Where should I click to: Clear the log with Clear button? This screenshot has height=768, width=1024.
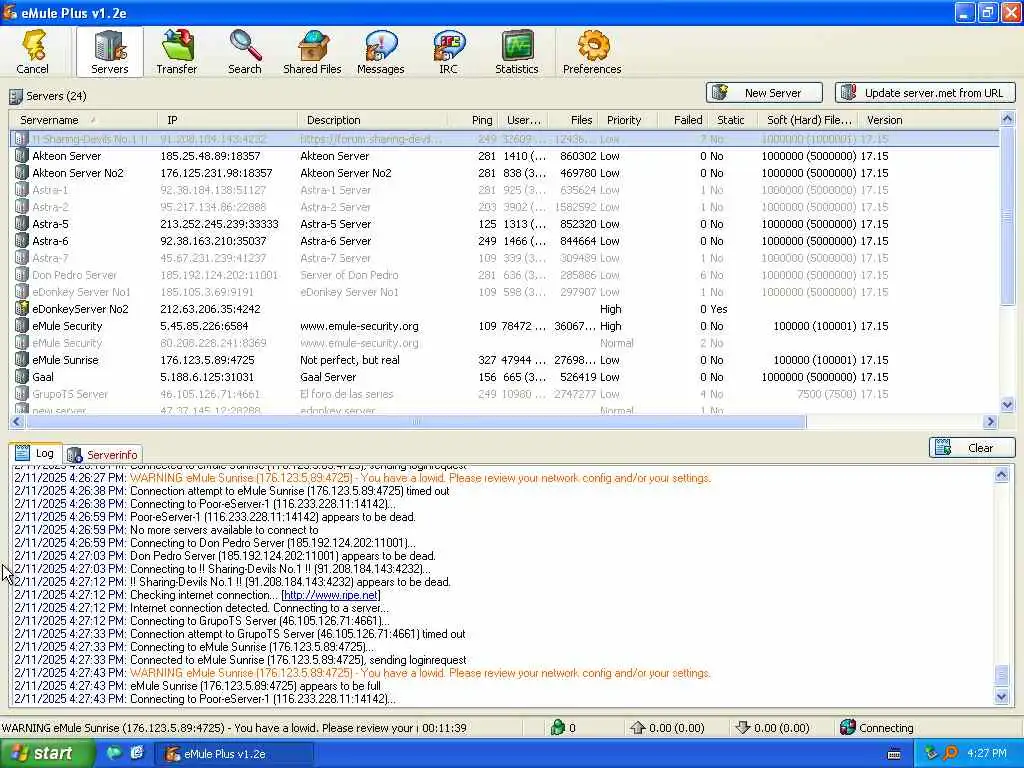972,448
